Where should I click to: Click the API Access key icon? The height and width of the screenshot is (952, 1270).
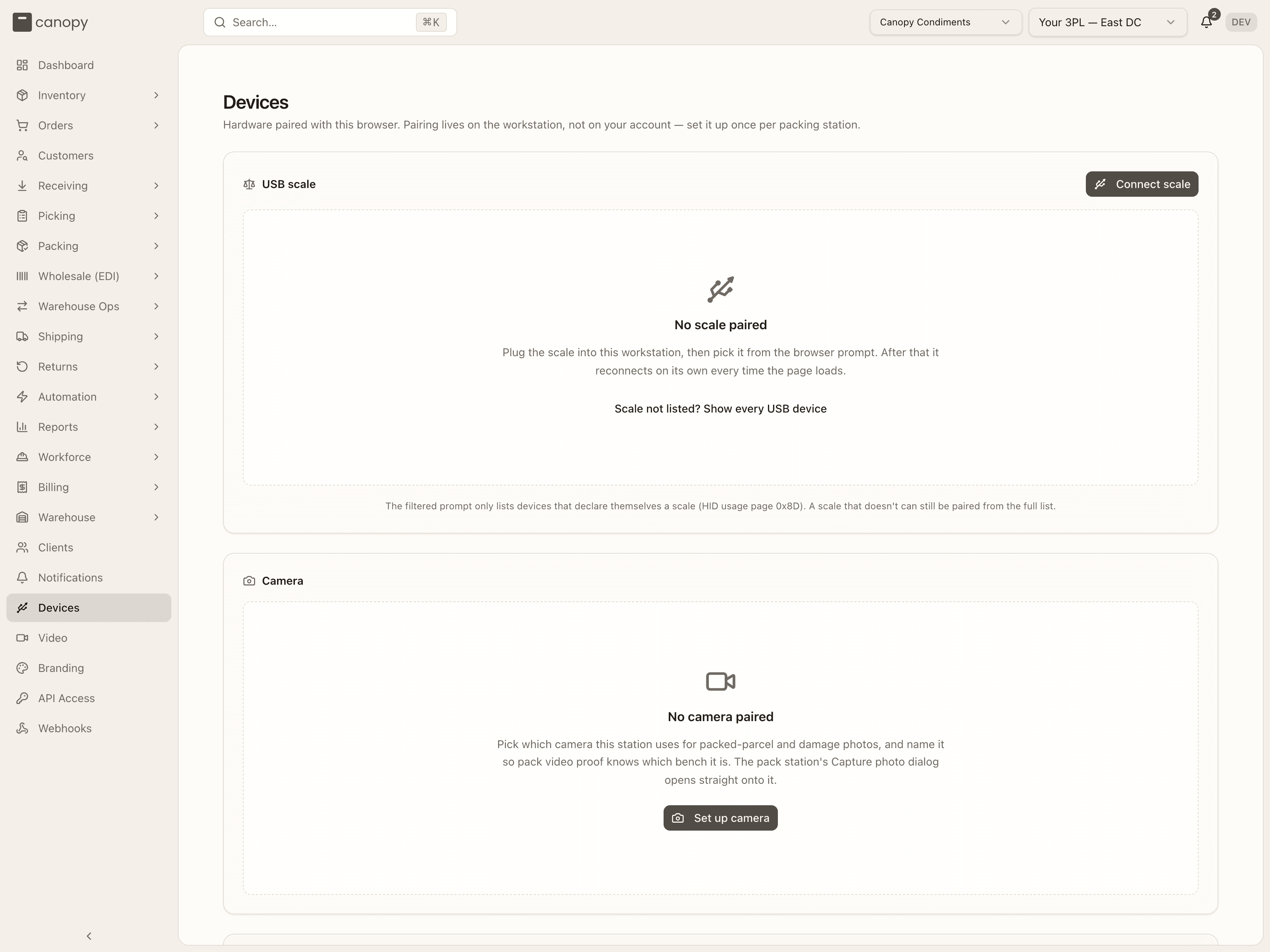[22, 698]
